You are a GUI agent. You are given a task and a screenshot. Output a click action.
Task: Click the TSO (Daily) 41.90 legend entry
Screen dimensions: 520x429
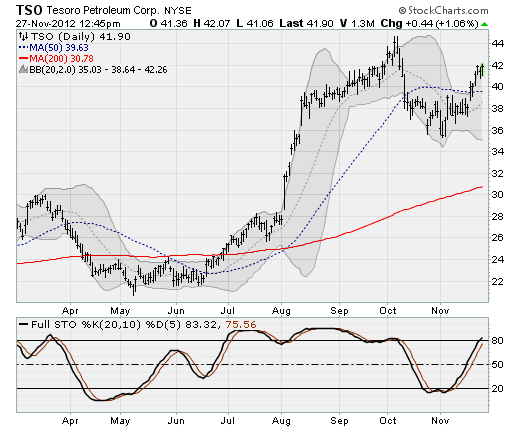(x=81, y=36)
